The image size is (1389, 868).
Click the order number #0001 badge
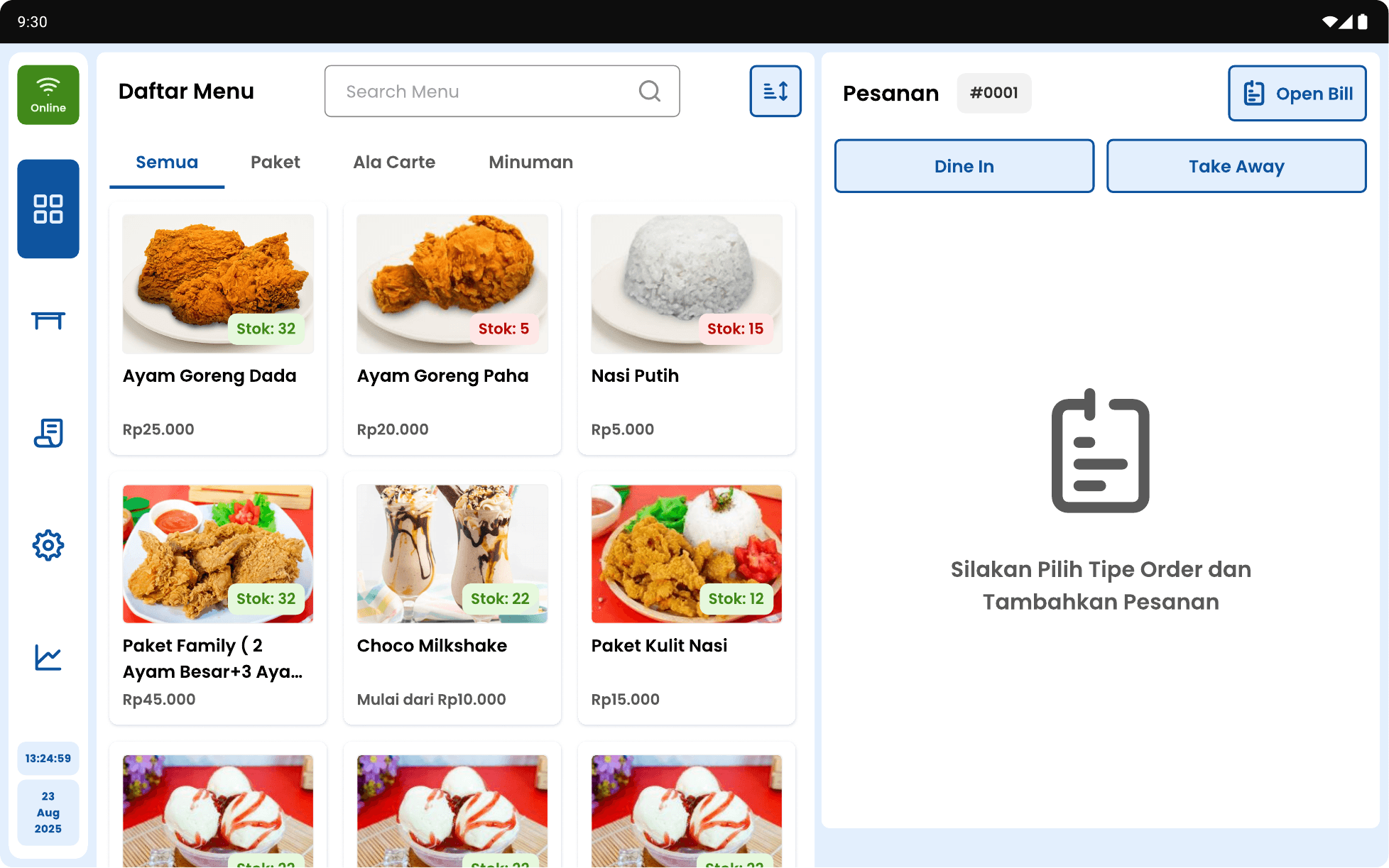[x=994, y=93]
